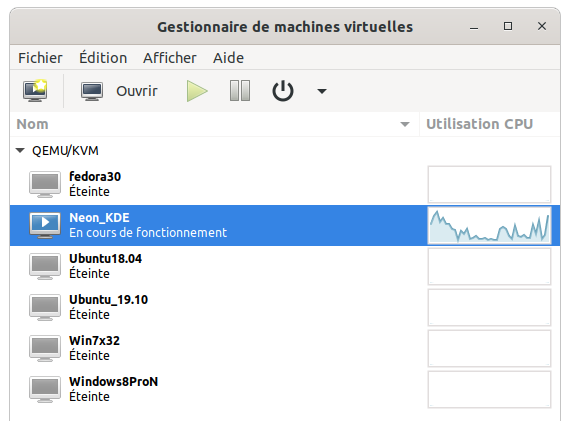Viewport: 570px width, 434px height.
Task: Toggle sort order on Nom column arrow
Action: click(x=405, y=124)
